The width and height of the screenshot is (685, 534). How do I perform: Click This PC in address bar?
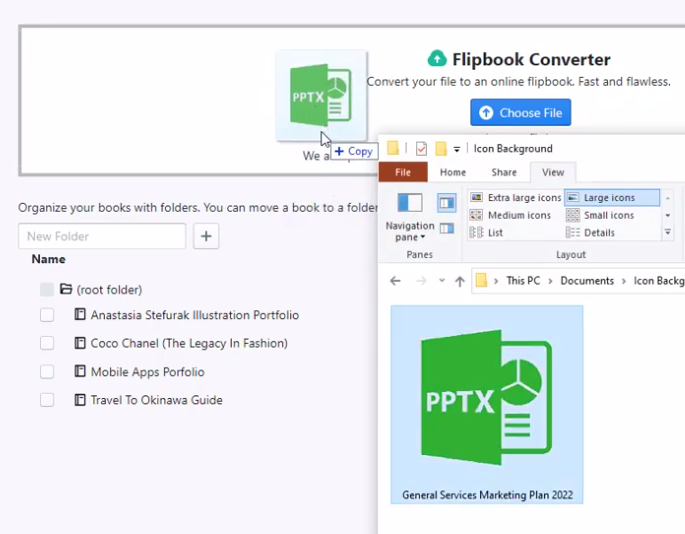(523, 281)
